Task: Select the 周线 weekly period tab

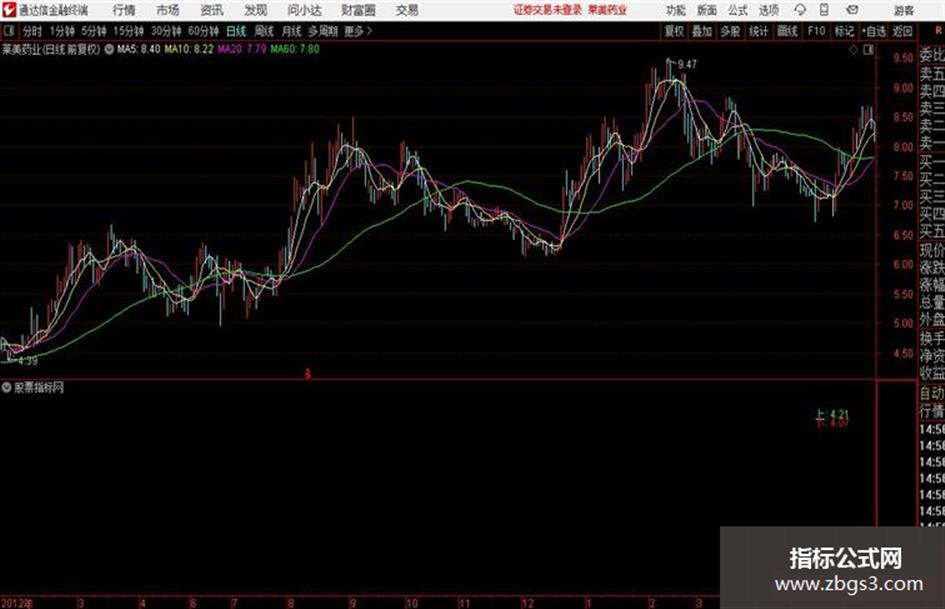Action: tap(264, 31)
